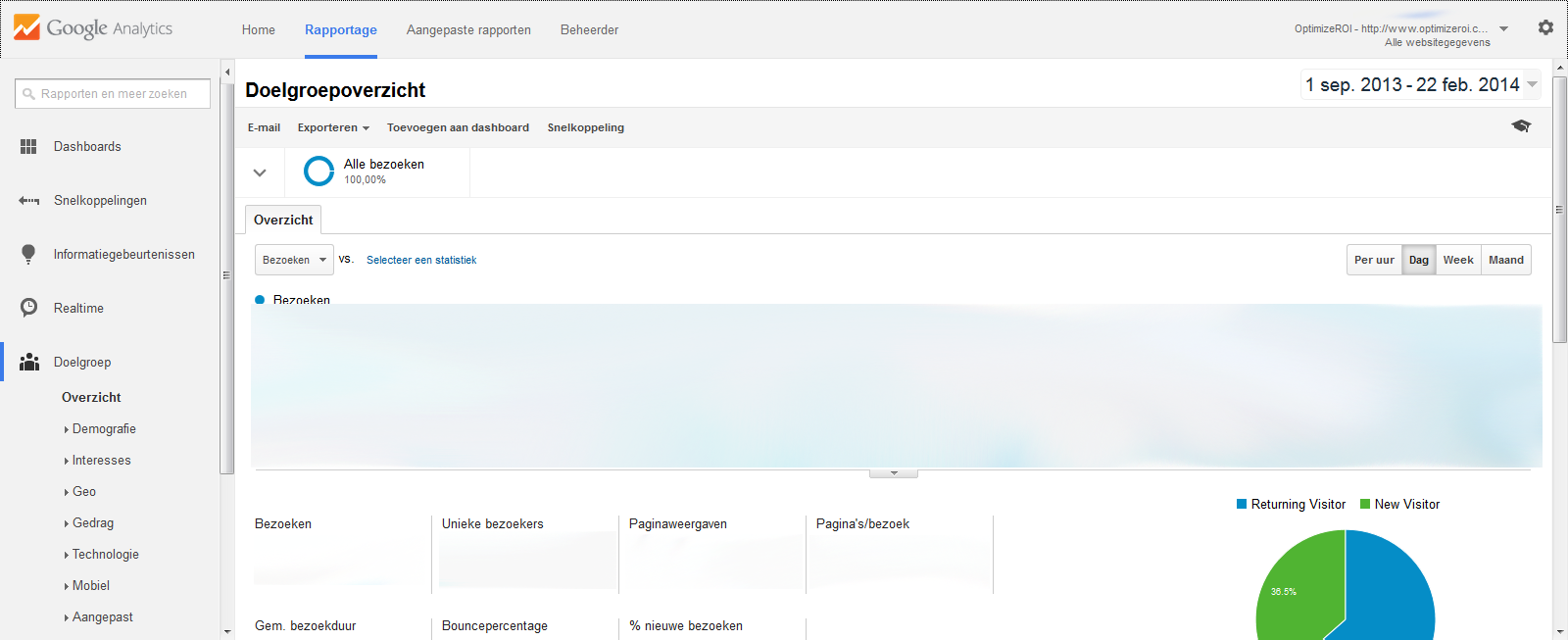Click the Bouncepercentage label

pyautogui.click(x=495, y=625)
